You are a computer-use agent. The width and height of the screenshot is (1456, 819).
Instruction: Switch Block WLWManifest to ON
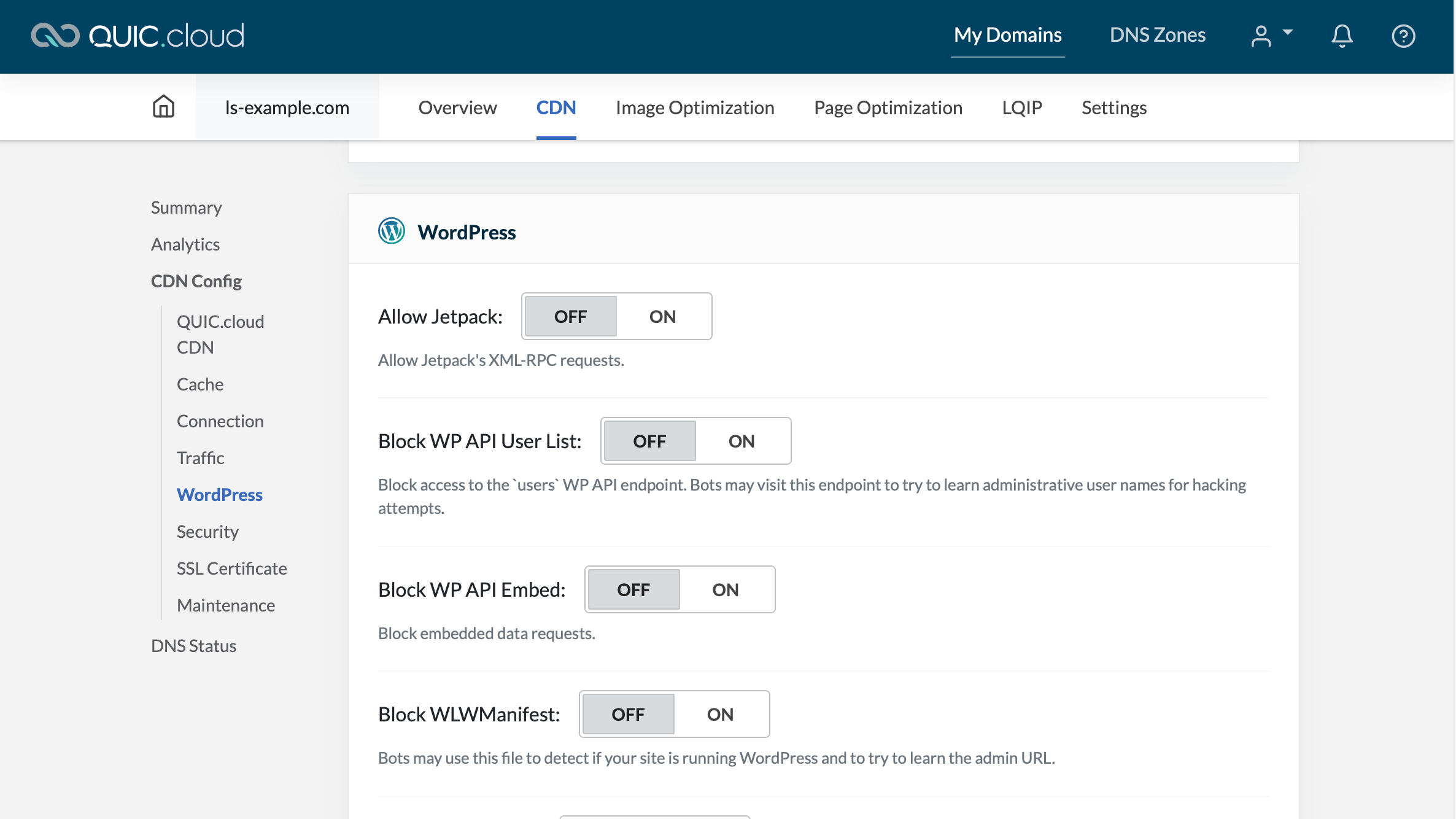(719, 713)
